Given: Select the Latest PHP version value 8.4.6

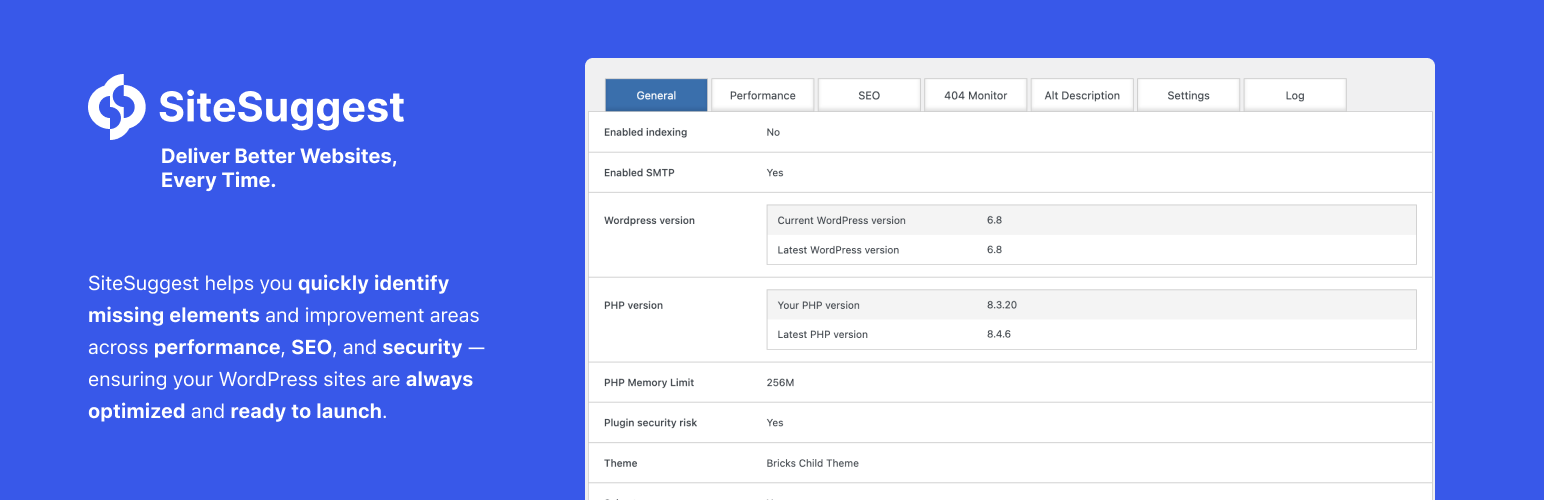Looking at the screenshot, I should click(998, 334).
